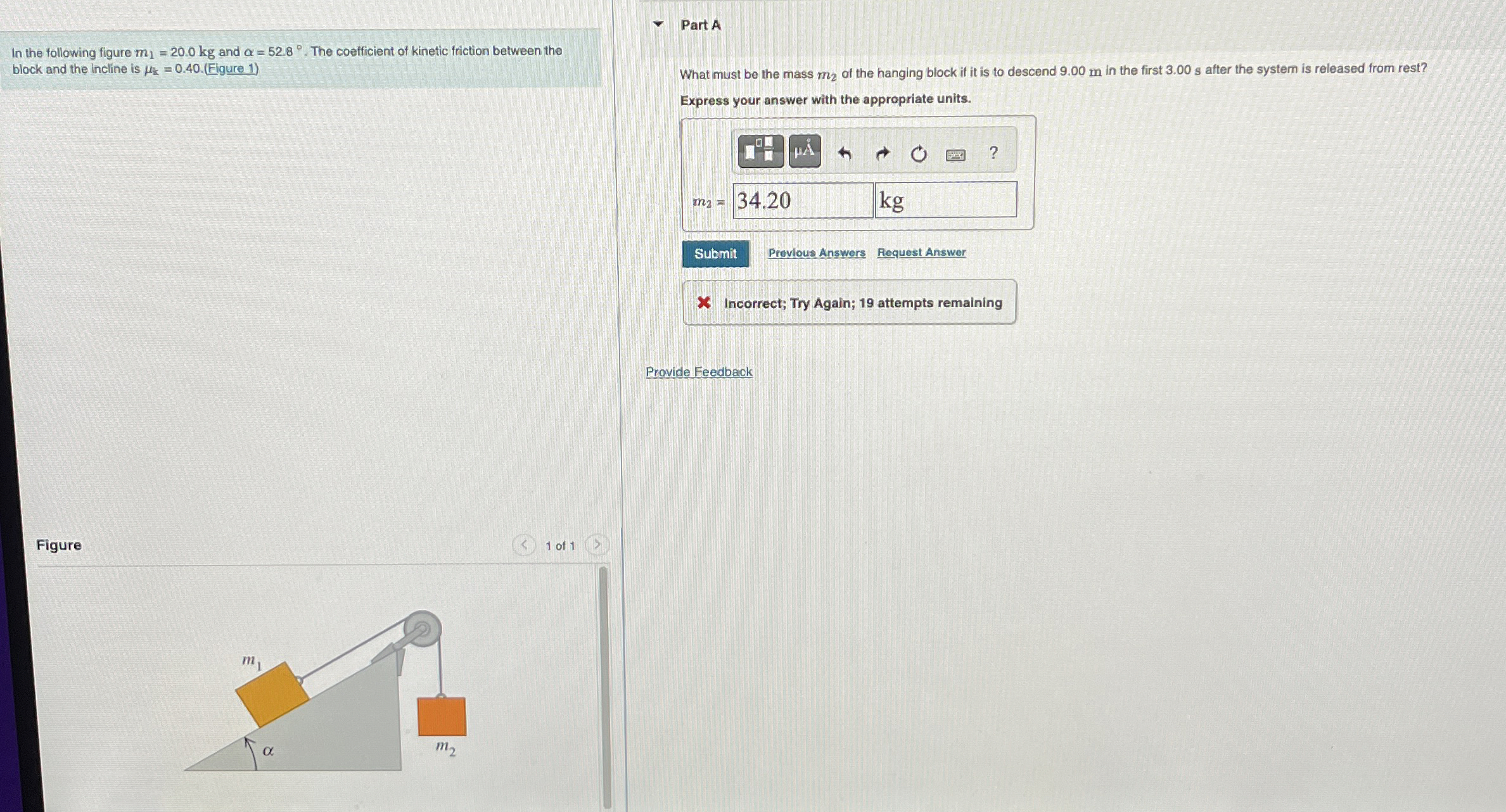1506x812 pixels.
Task: Open the Greek symbols µÅ palette
Action: tap(805, 151)
